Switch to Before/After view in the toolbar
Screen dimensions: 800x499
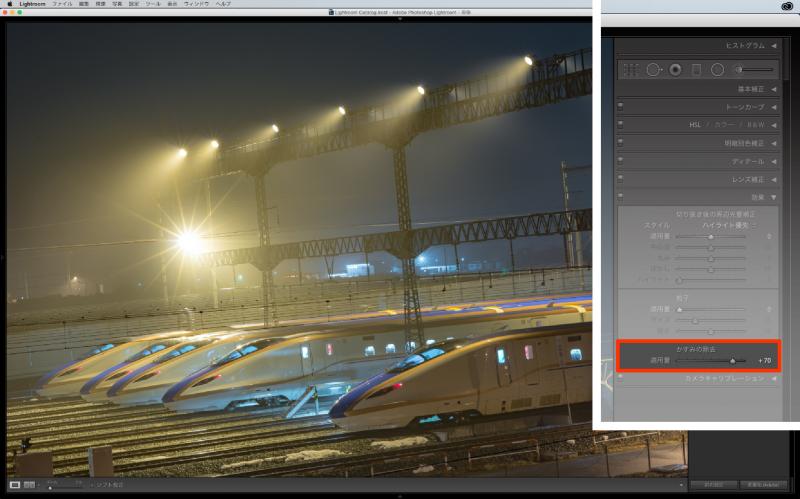[30, 485]
